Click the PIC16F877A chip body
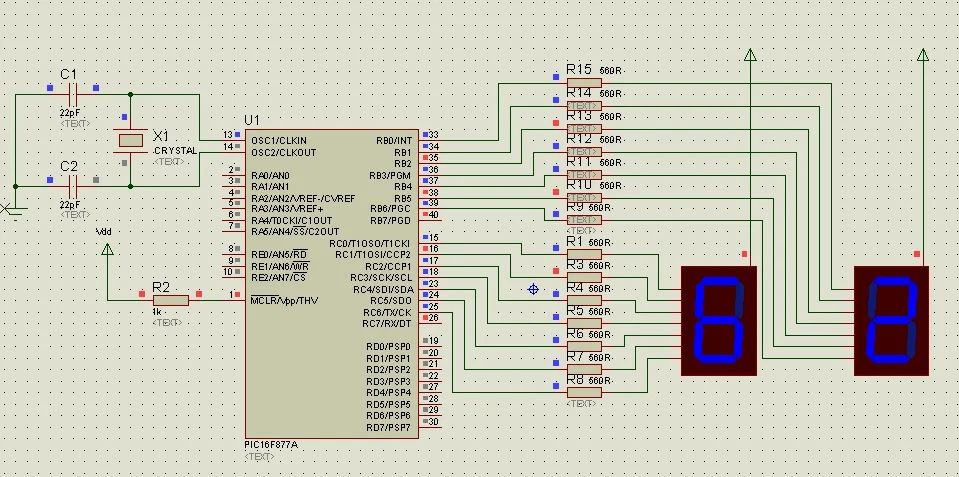The width and height of the screenshot is (959, 477). pyautogui.click(x=331, y=284)
